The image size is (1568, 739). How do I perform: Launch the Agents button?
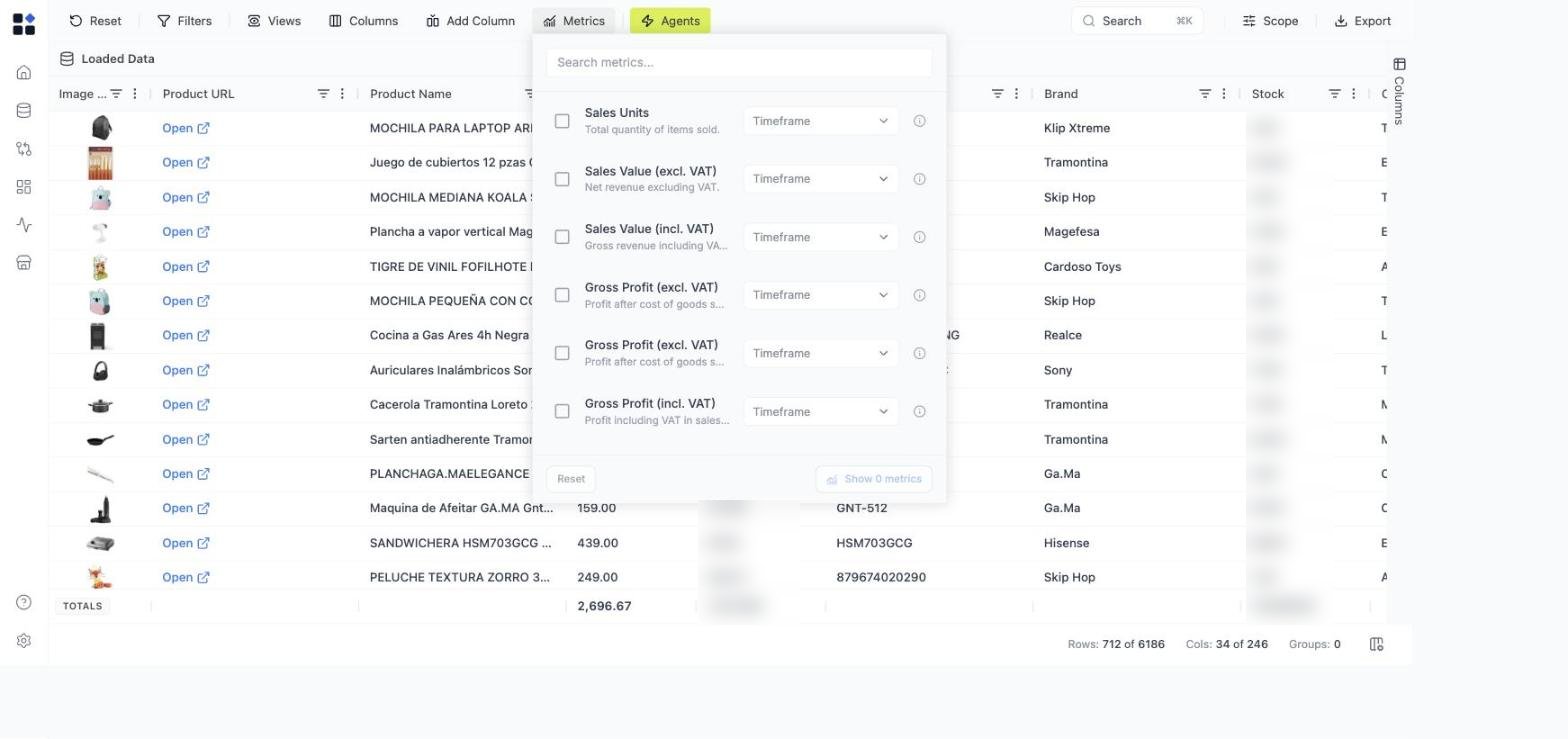pos(670,21)
